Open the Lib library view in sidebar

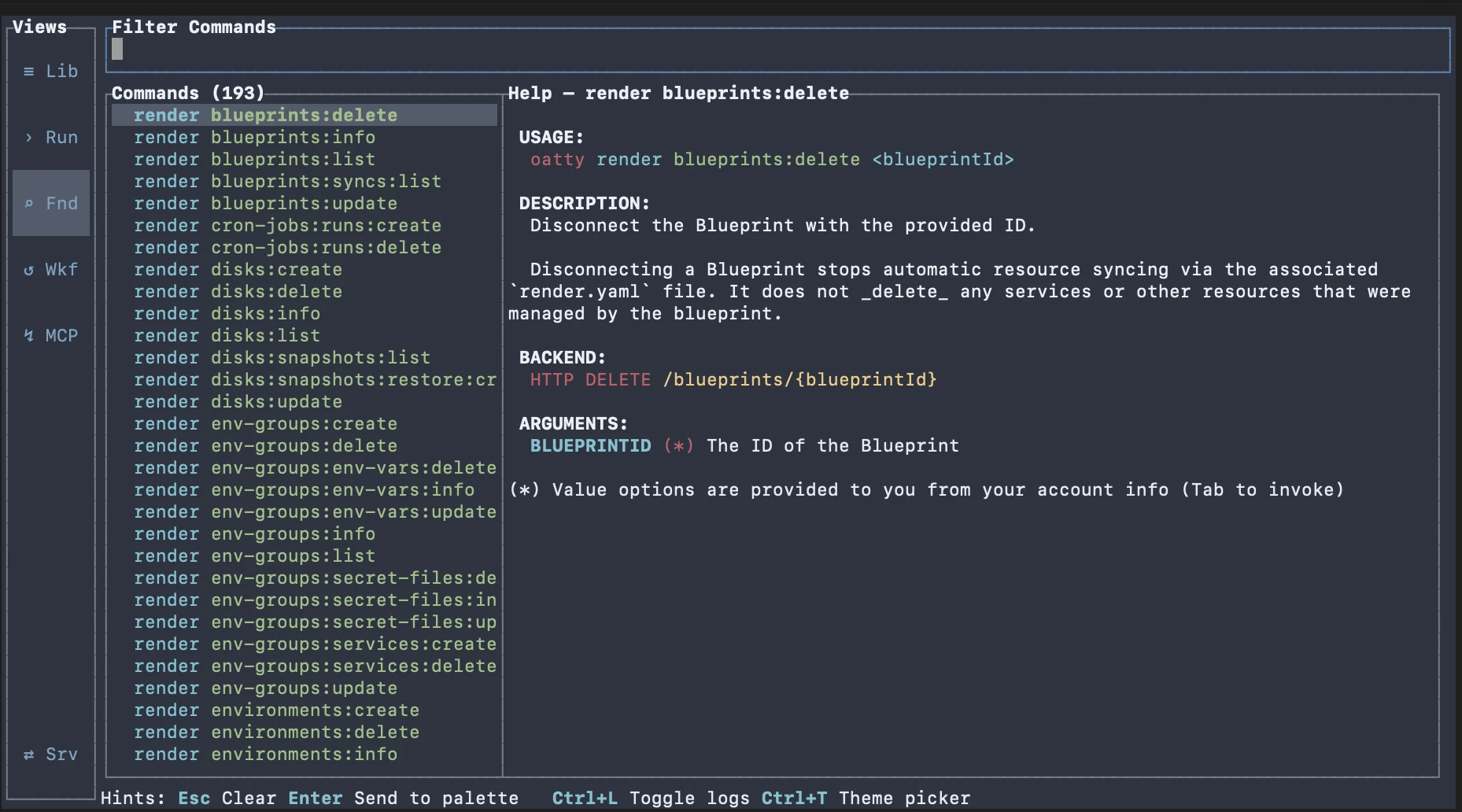coord(51,71)
